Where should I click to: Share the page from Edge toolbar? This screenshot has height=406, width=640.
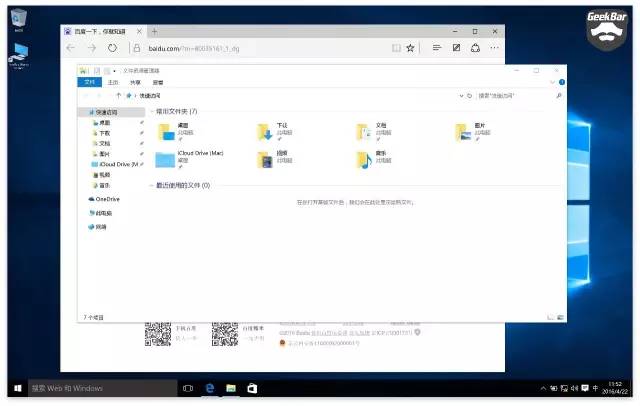click(x=475, y=48)
